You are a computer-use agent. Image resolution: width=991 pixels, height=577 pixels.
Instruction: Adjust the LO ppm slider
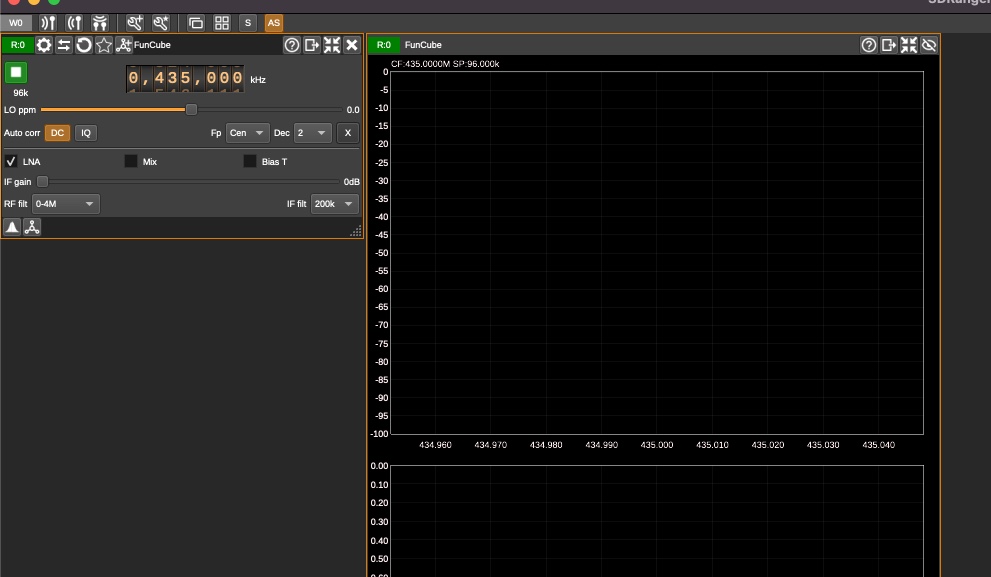[191, 110]
